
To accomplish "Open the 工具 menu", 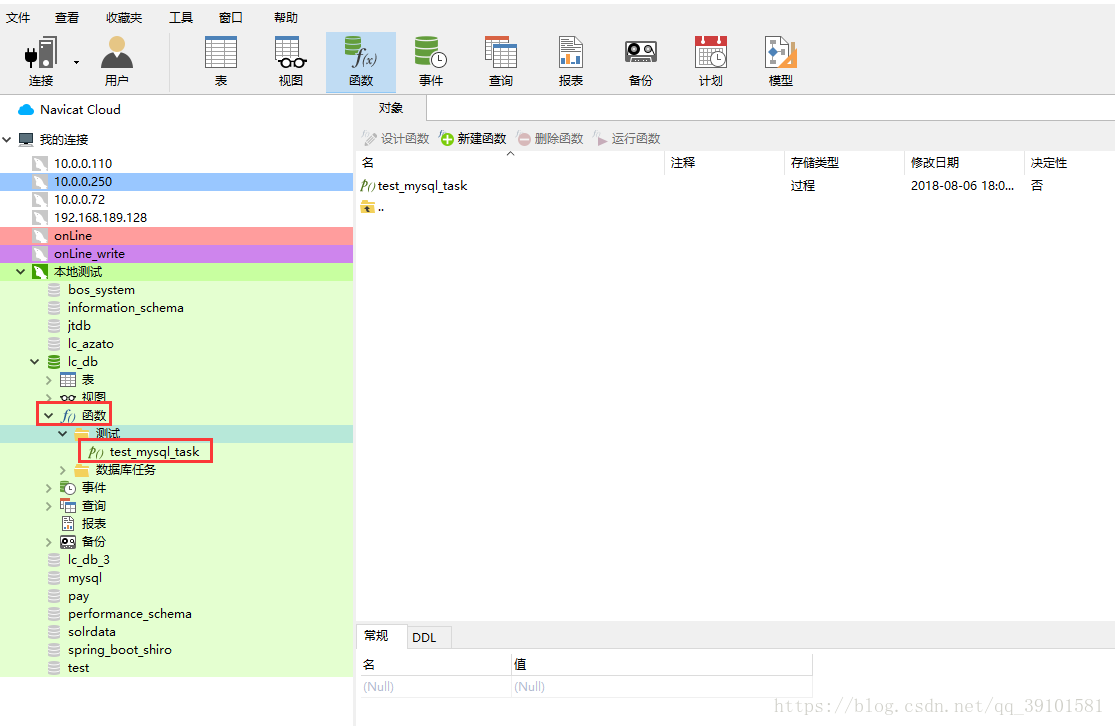I will [181, 18].
